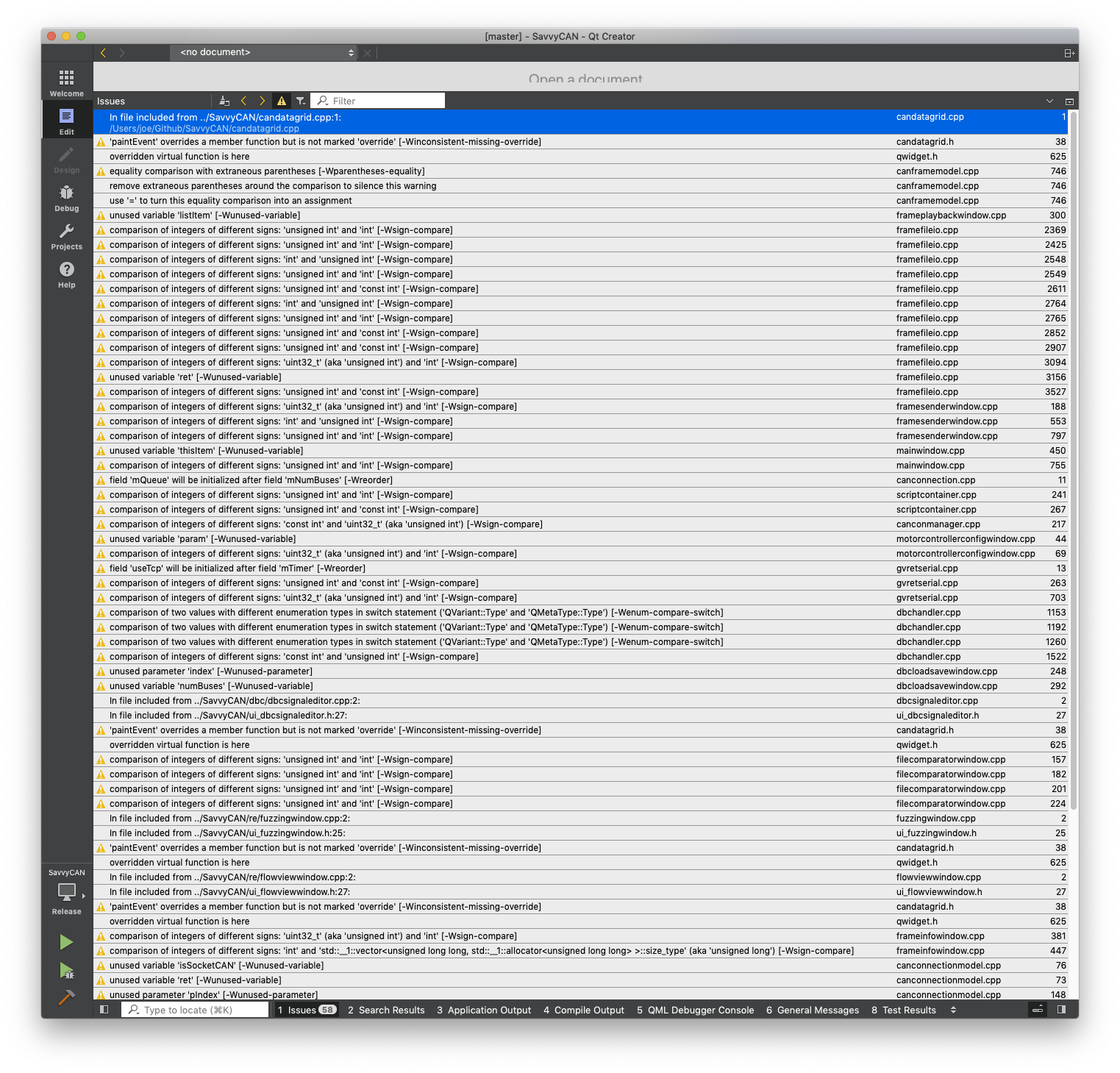Toggle the left sidebar visibility icon
The width and height of the screenshot is (1120, 1073).
[x=104, y=1010]
